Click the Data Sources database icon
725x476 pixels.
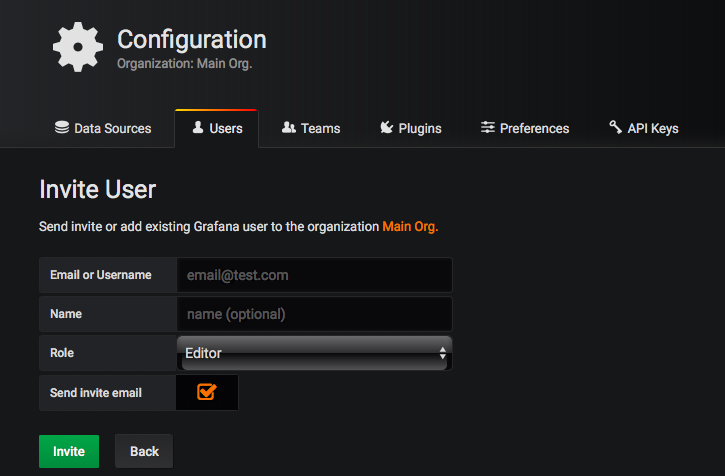click(61, 127)
